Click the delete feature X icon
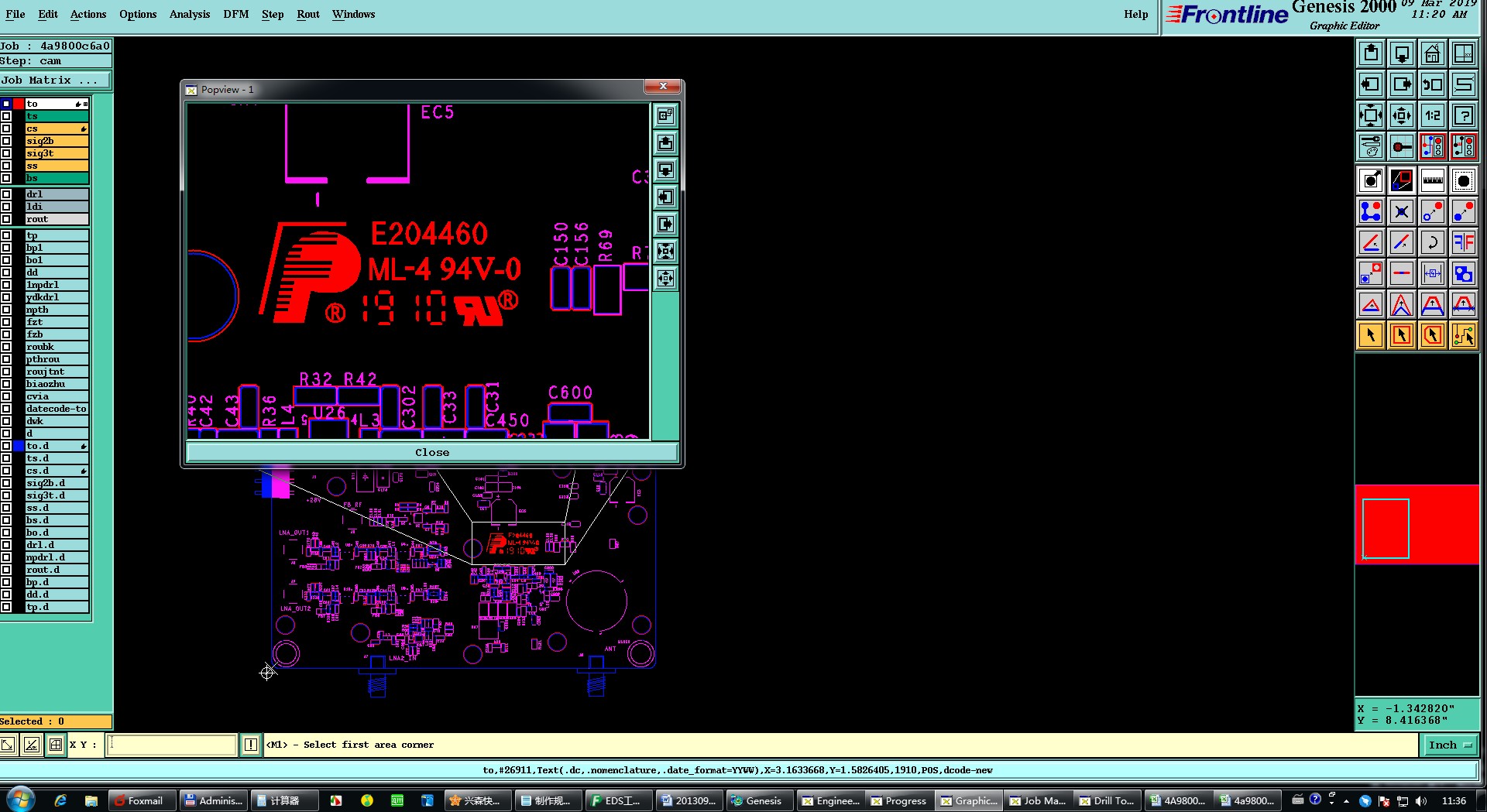 (x=1402, y=211)
